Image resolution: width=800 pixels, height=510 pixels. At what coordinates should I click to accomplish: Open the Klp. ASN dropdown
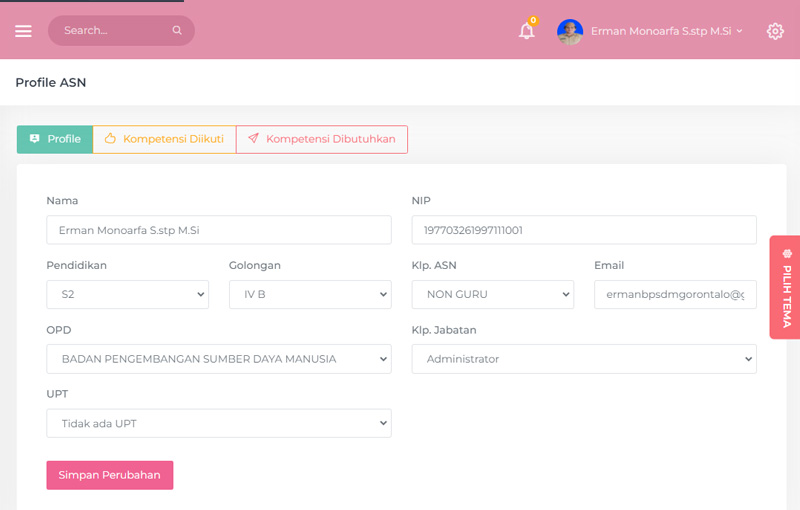[x=492, y=294]
